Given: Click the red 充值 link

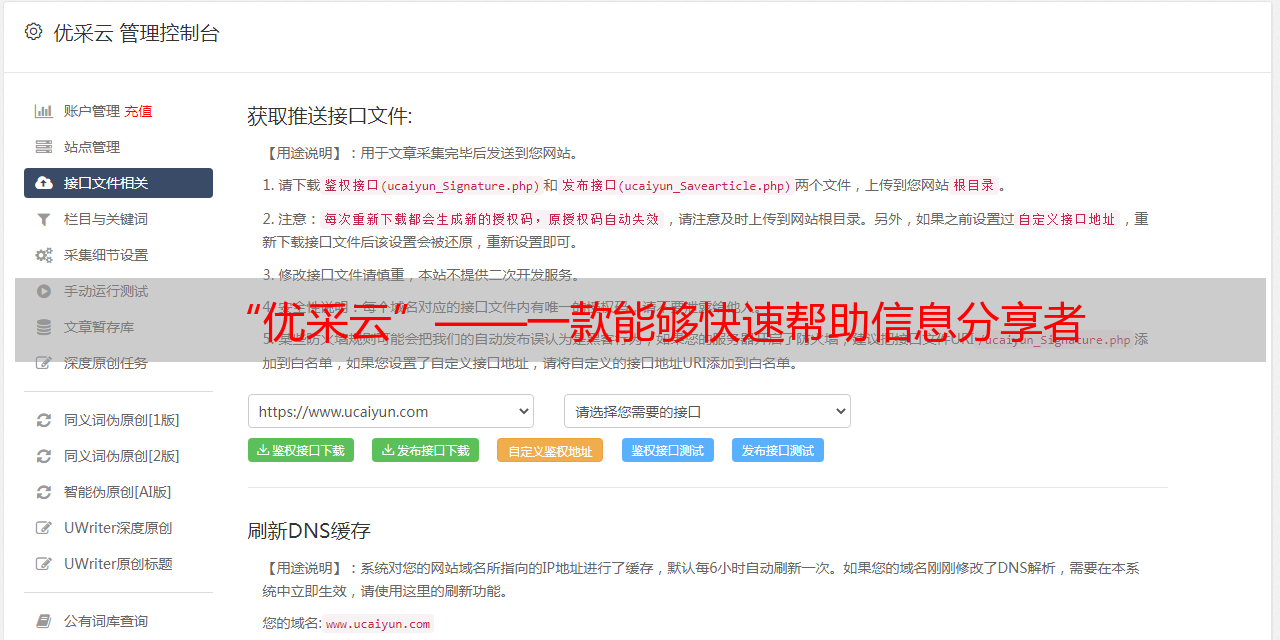Looking at the screenshot, I should point(138,111).
